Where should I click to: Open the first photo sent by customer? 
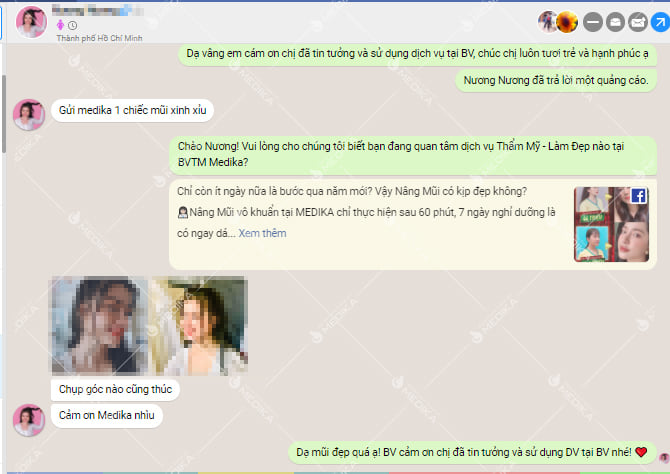[97, 326]
